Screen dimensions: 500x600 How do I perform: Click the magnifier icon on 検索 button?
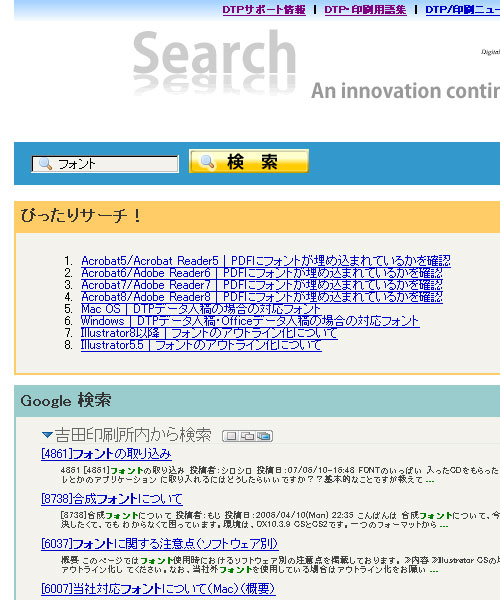tap(207, 161)
